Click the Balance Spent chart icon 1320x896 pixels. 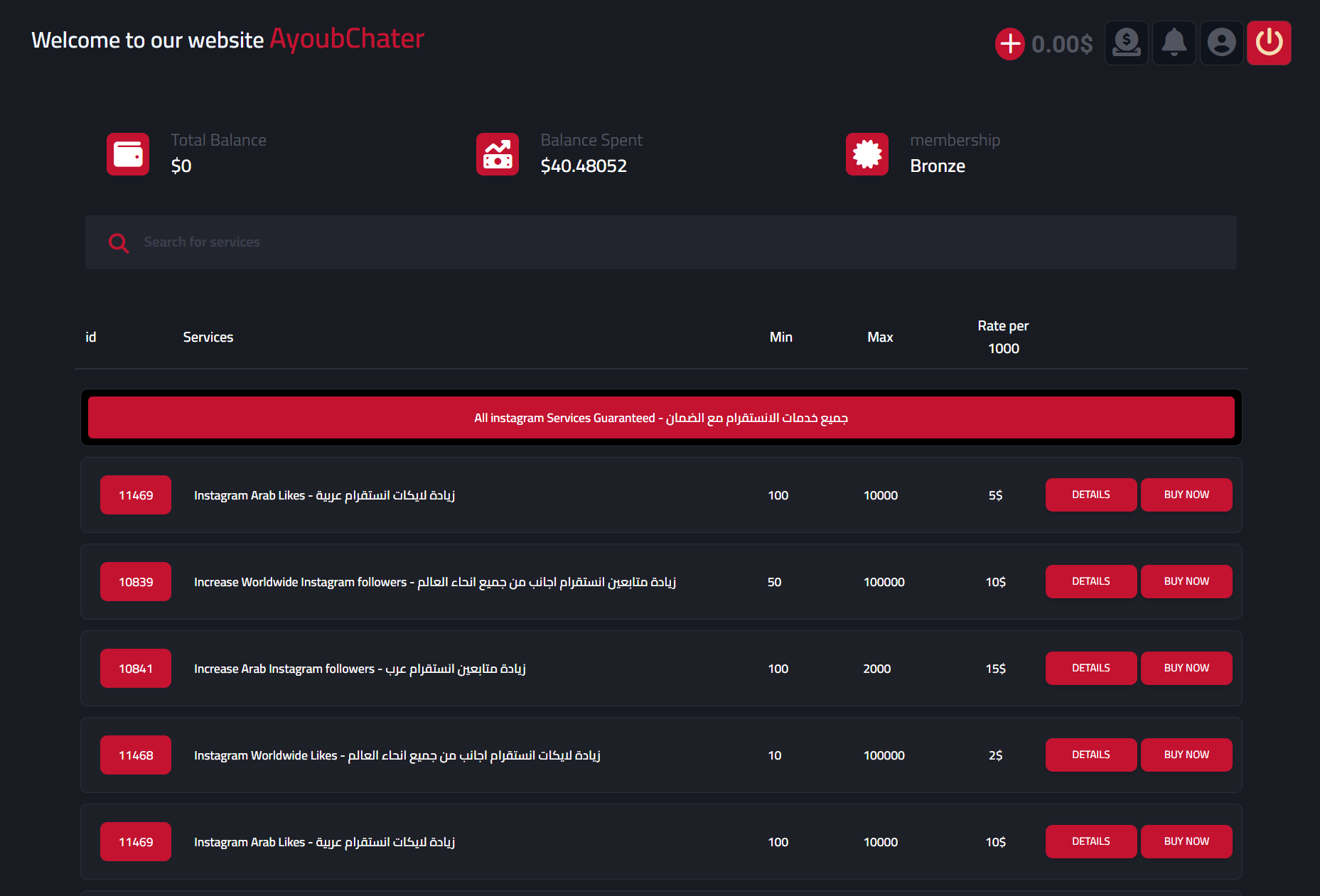click(498, 154)
